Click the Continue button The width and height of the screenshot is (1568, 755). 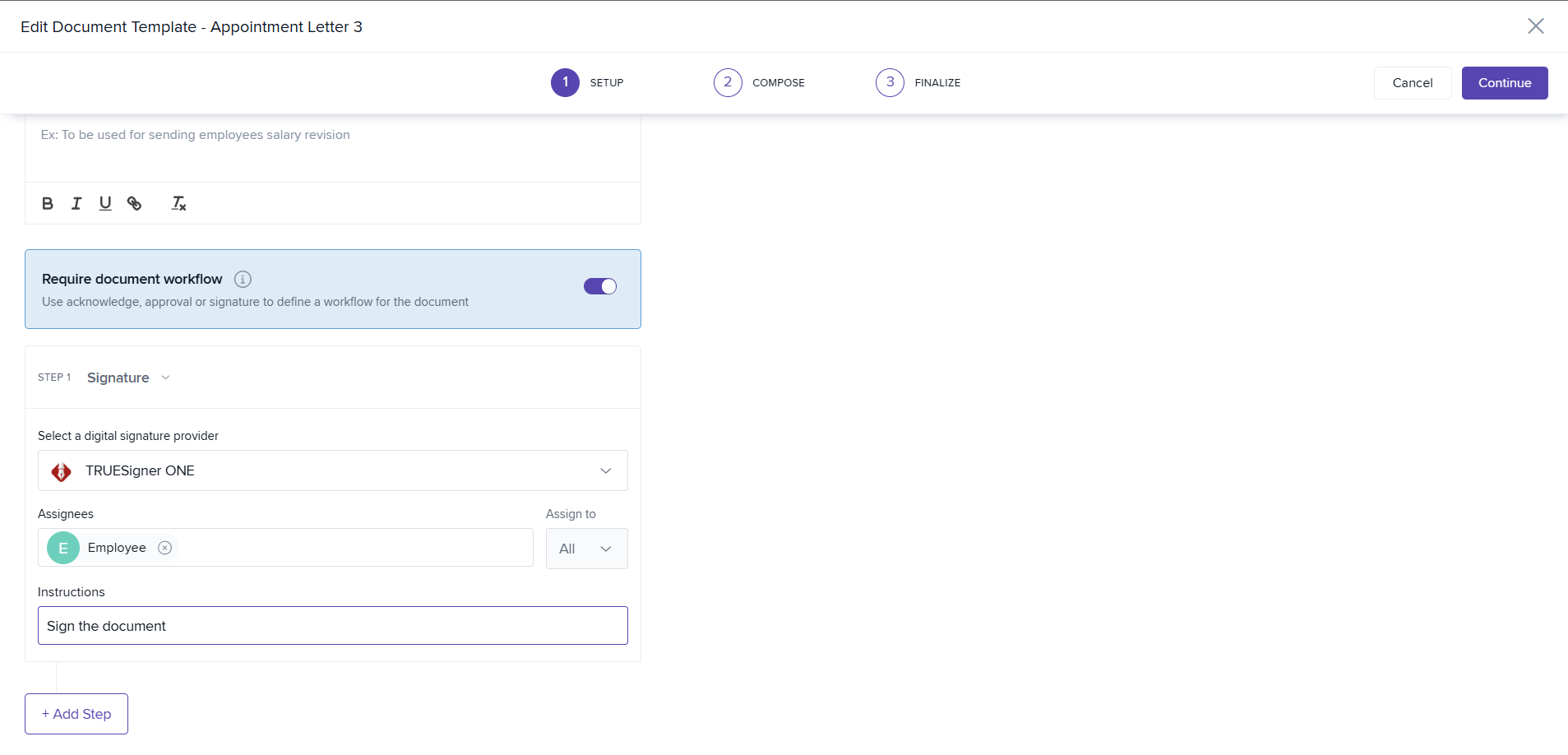tap(1505, 83)
